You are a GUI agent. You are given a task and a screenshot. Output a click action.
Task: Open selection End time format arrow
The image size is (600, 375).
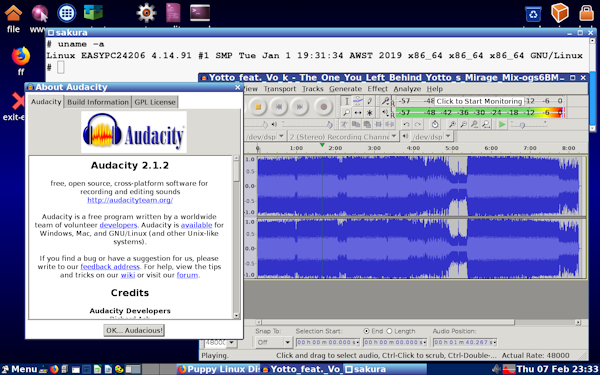click(425, 342)
